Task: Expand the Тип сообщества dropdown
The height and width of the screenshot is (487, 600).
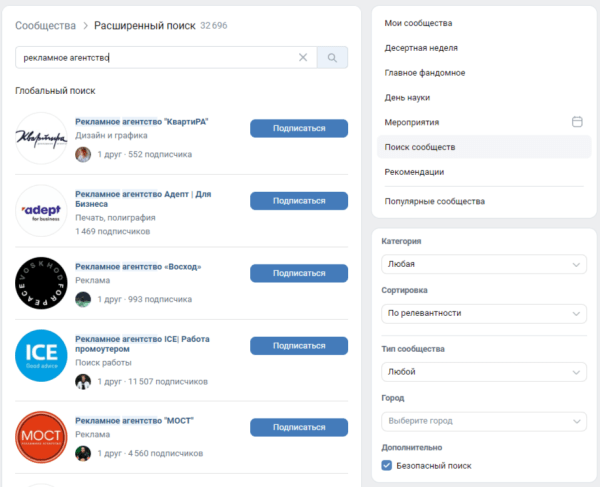Action: click(484, 372)
